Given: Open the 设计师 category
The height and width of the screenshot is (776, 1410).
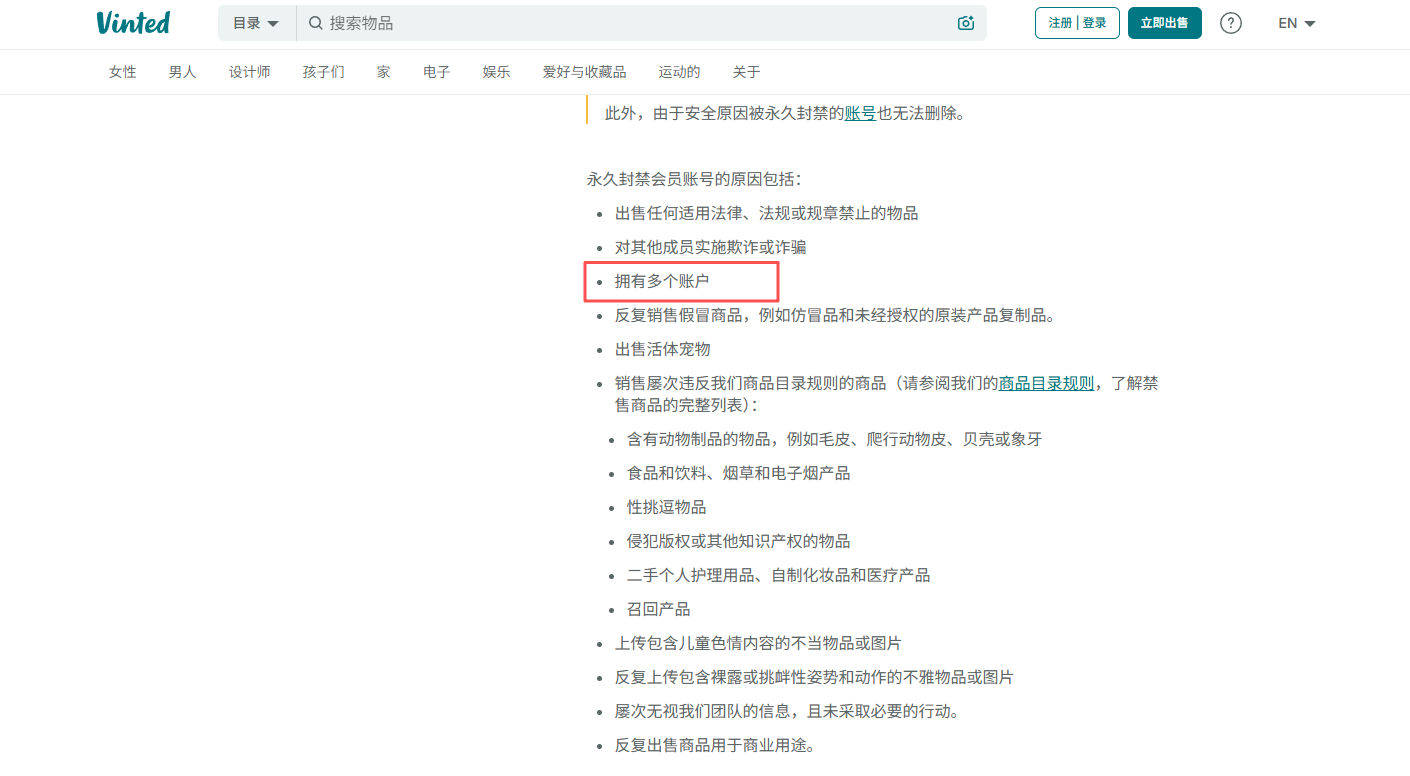Looking at the screenshot, I should [250, 71].
